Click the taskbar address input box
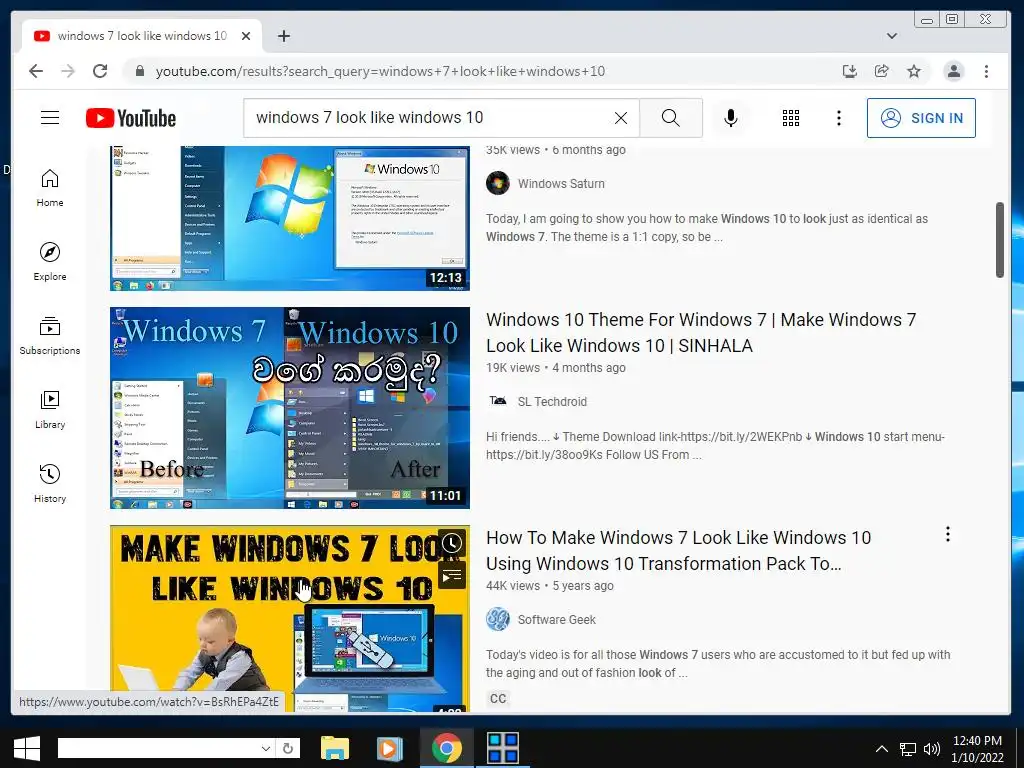This screenshot has height=768, width=1024. pyautogui.click(x=158, y=748)
